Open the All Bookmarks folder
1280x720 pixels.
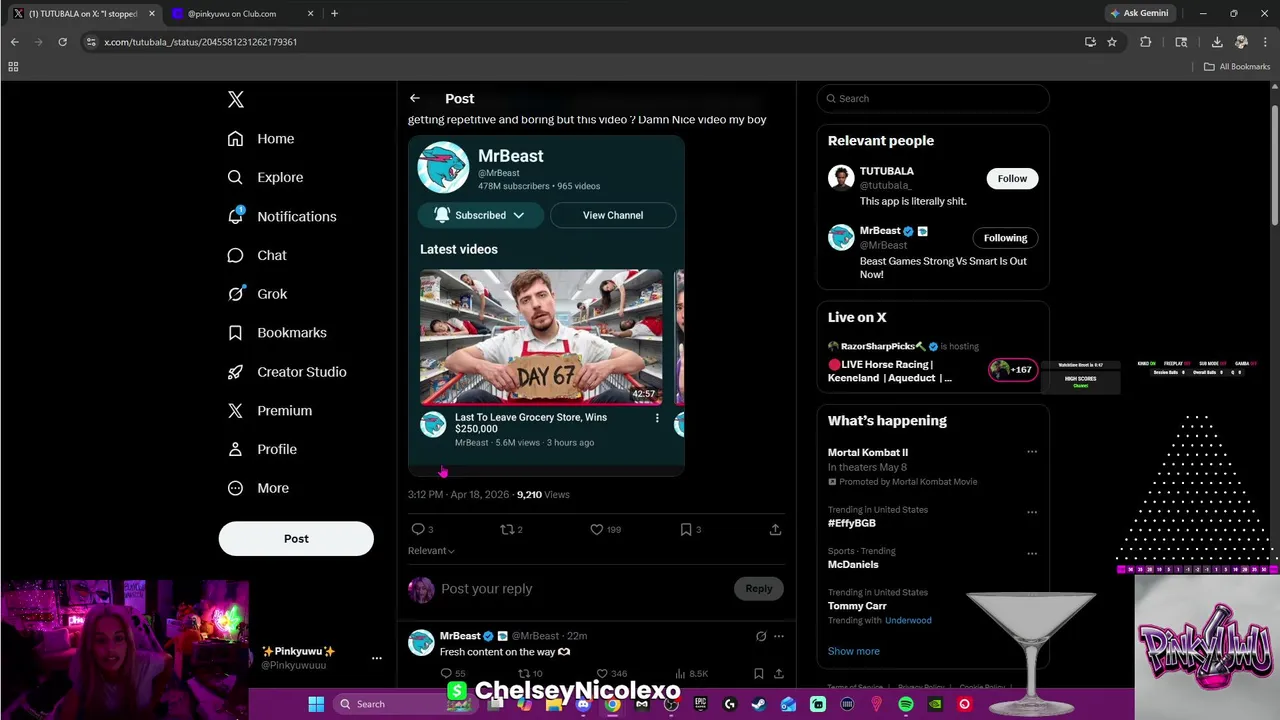pos(1237,67)
